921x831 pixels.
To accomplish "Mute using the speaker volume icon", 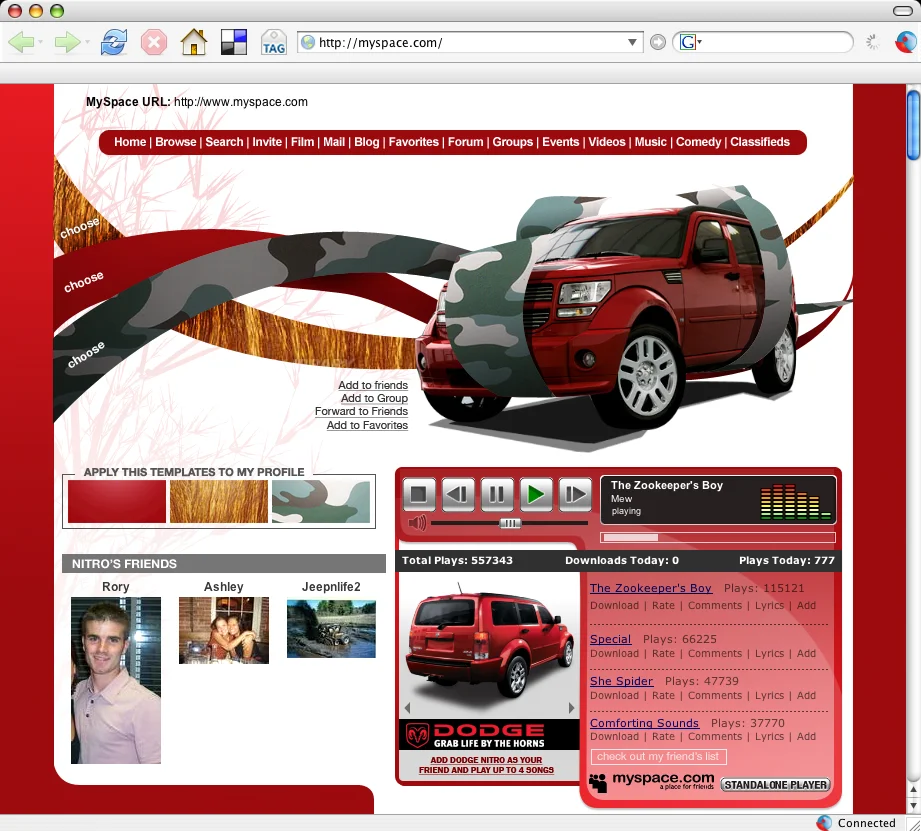I will coord(417,523).
